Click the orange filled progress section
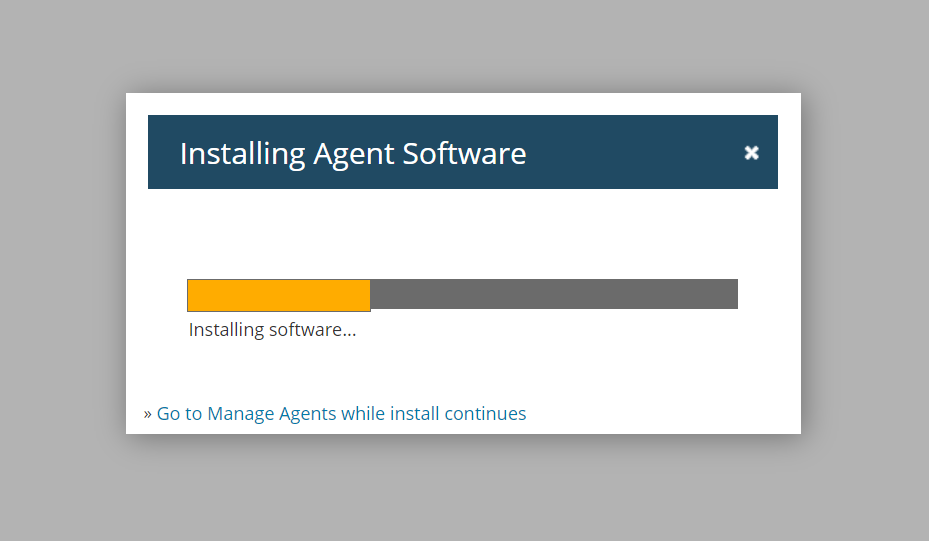 tap(278, 295)
